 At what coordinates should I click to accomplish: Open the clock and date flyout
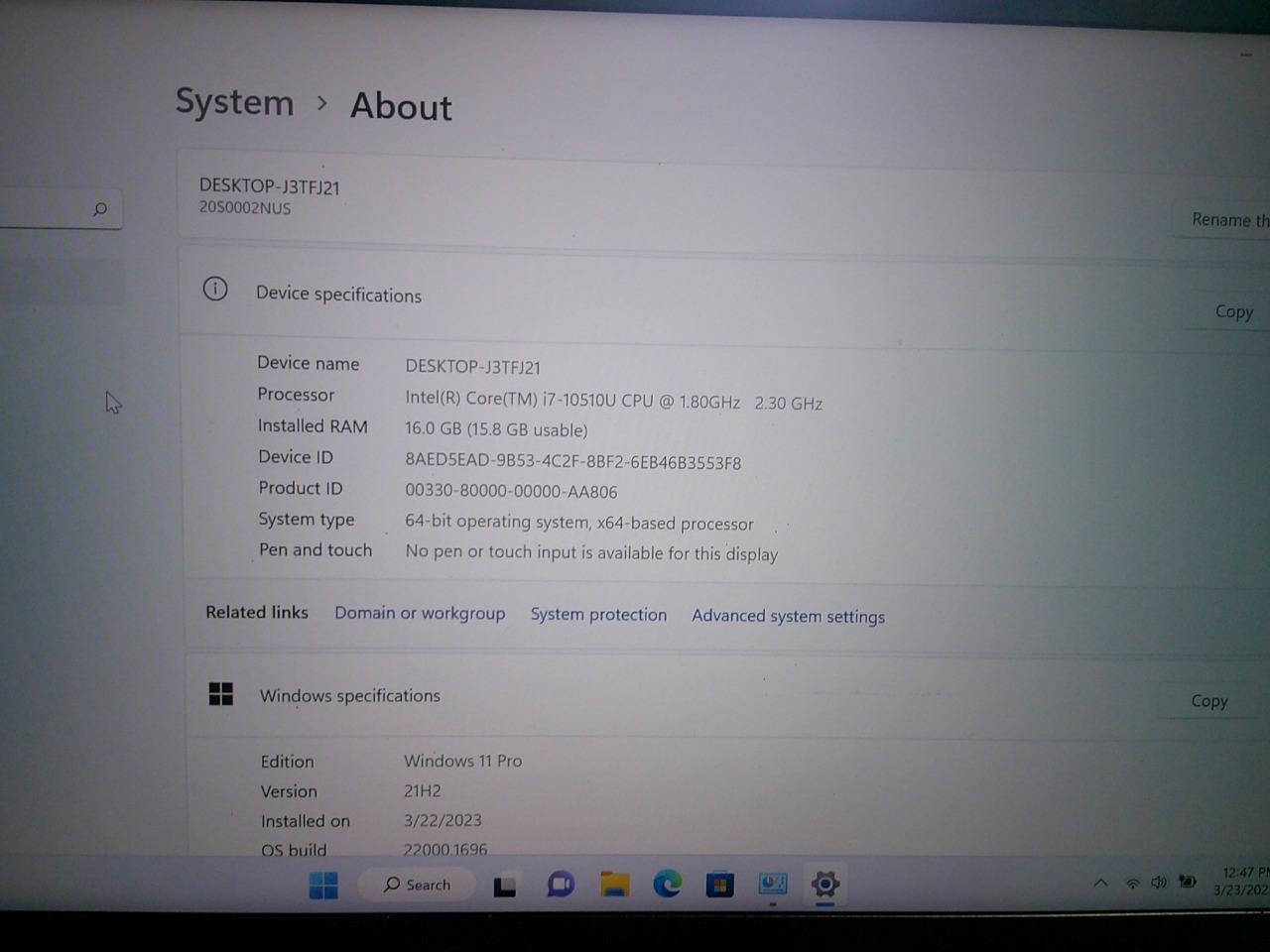tap(1243, 881)
